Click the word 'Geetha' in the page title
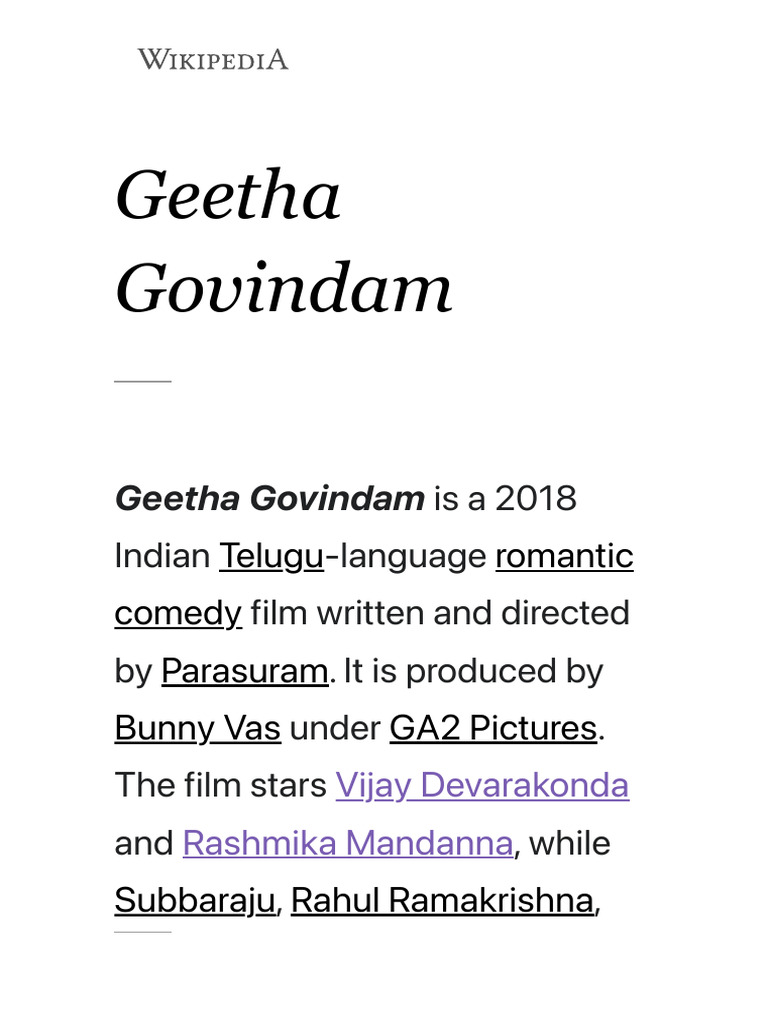Image resolution: width=768 pixels, height=1024 pixels. click(228, 195)
